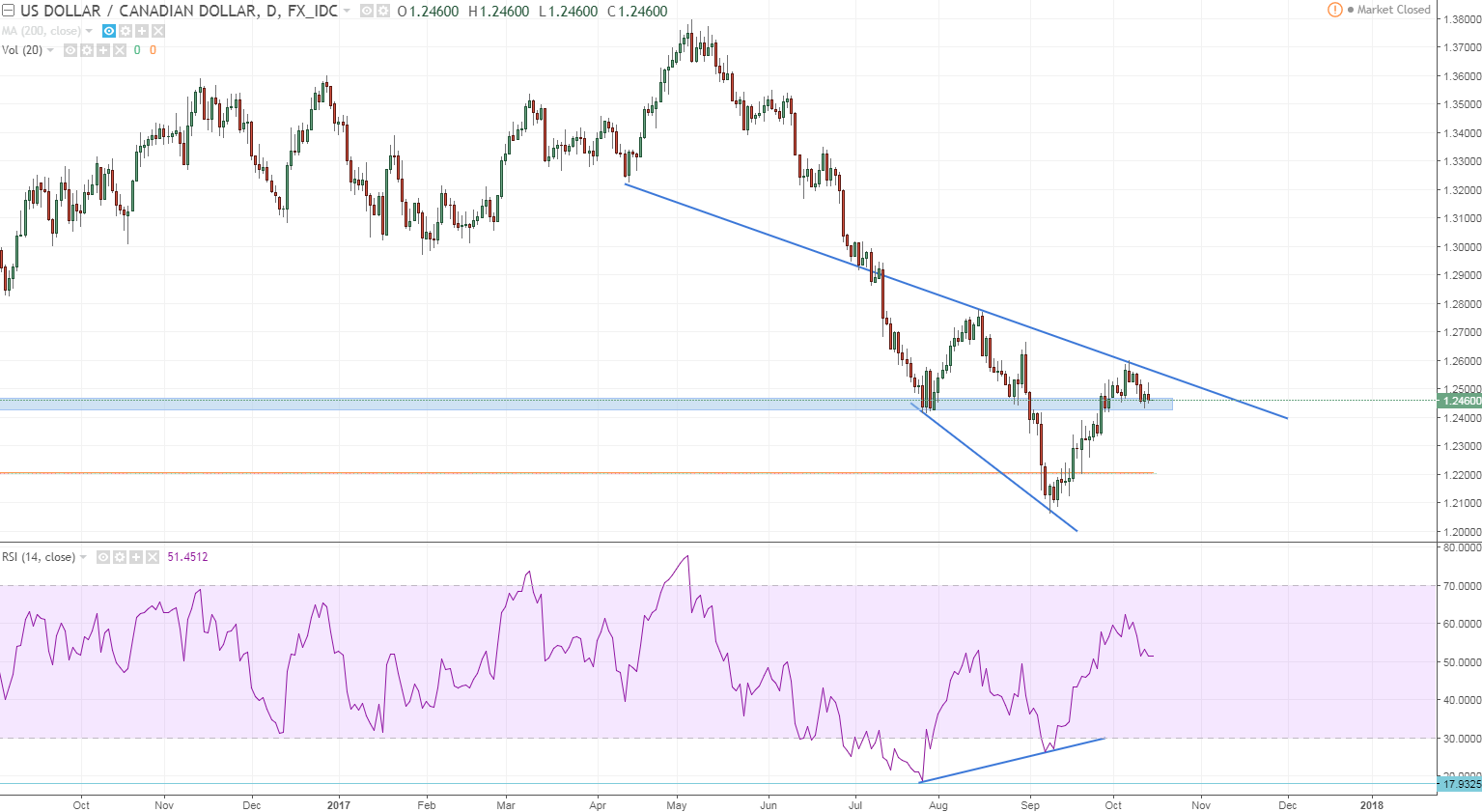The height and width of the screenshot is (812, 1482).
Task: Click the 1.30000 level on the price axis
Action: coord(1462,247)
